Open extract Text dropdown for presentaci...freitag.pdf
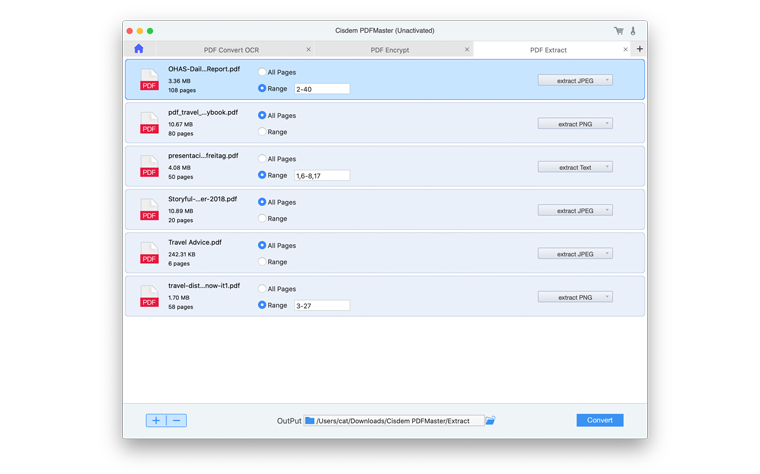The width and height of the screenshot is (760, 474). pyautogui.click(x=575, y=167)
